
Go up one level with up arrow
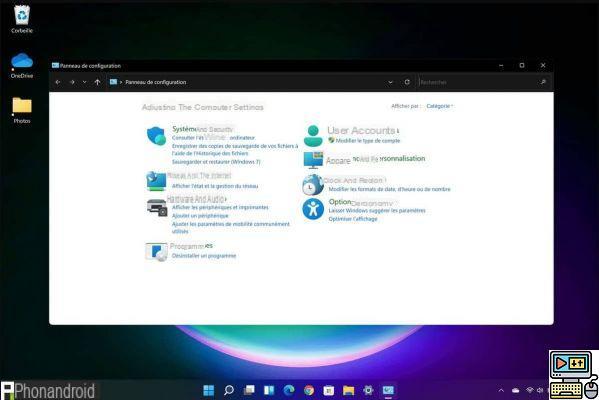click(97, 82)
